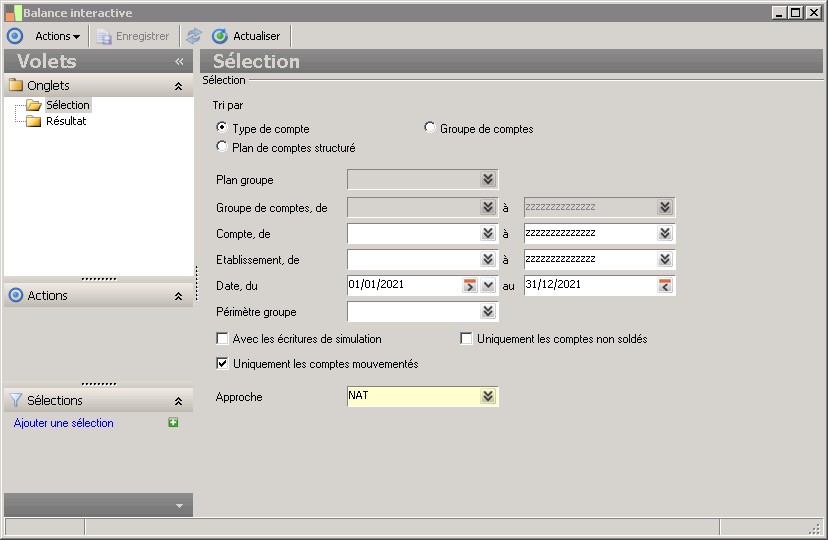
Task: Open the Etablissement 'à' dropdown arrow
Action: click(x=665, y=259)
